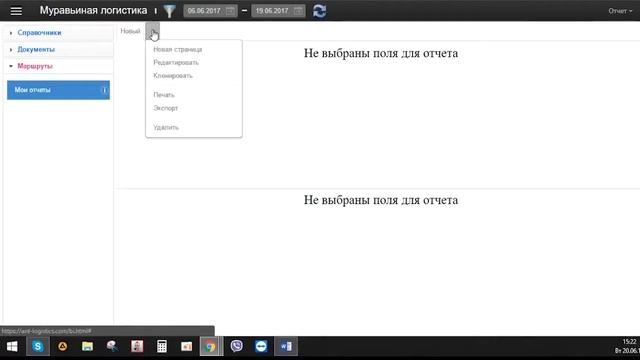
Task: Open the orange triangle app in taskbar
Action: [x=62, y=347]
